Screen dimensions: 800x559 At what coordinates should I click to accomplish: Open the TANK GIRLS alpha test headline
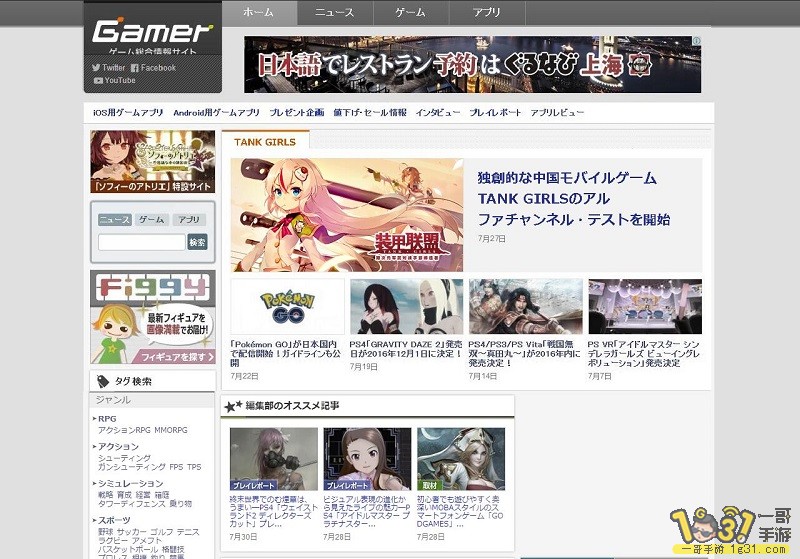click(x=574, y=198)
